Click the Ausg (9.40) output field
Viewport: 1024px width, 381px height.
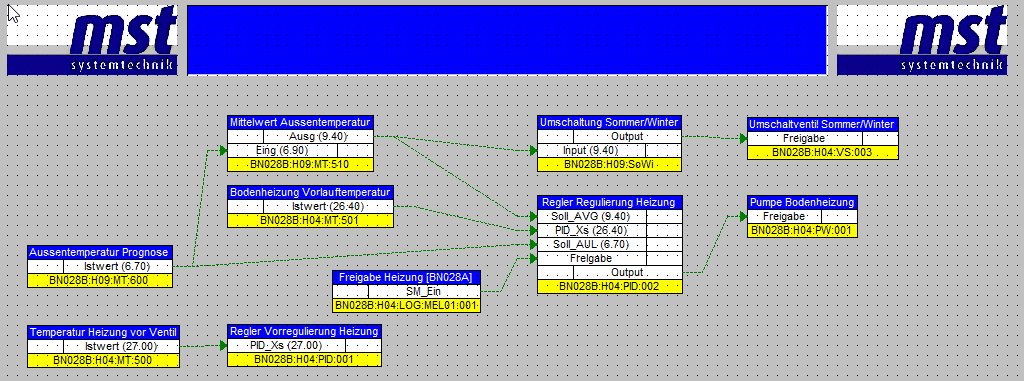319,137
